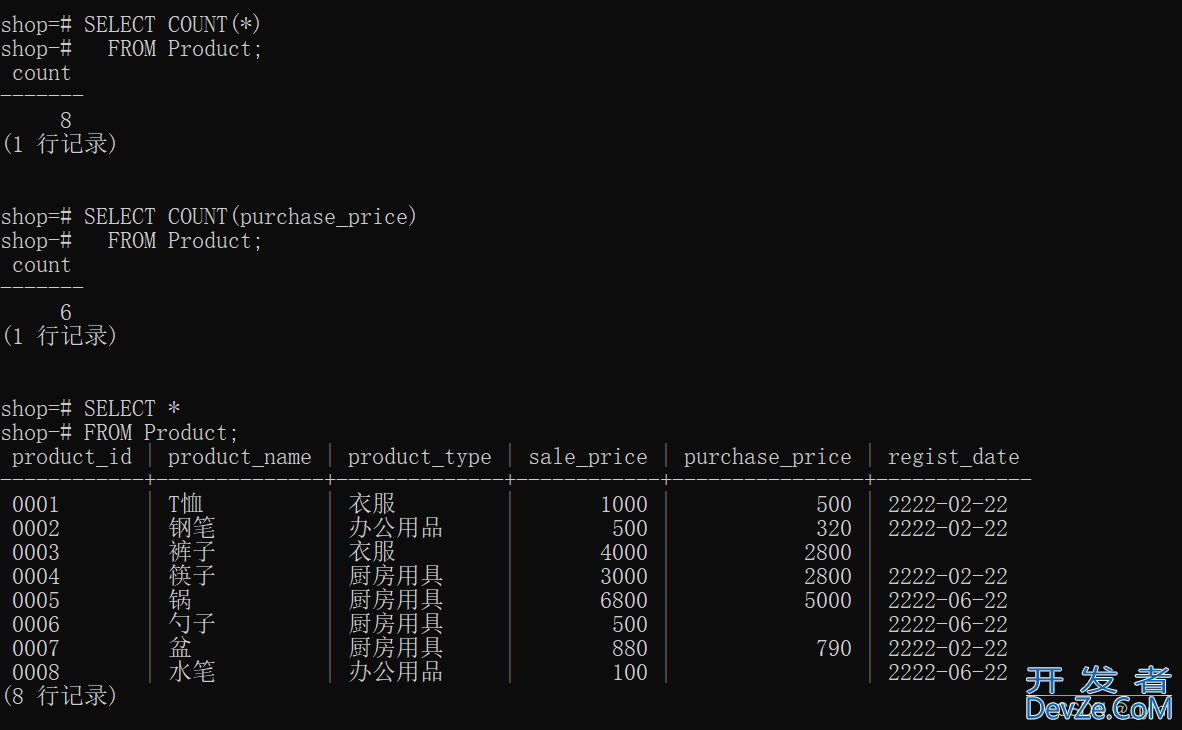This screenshot has height=730, width=1182.
Task: Click the sale_price column header
Action: 588,457
